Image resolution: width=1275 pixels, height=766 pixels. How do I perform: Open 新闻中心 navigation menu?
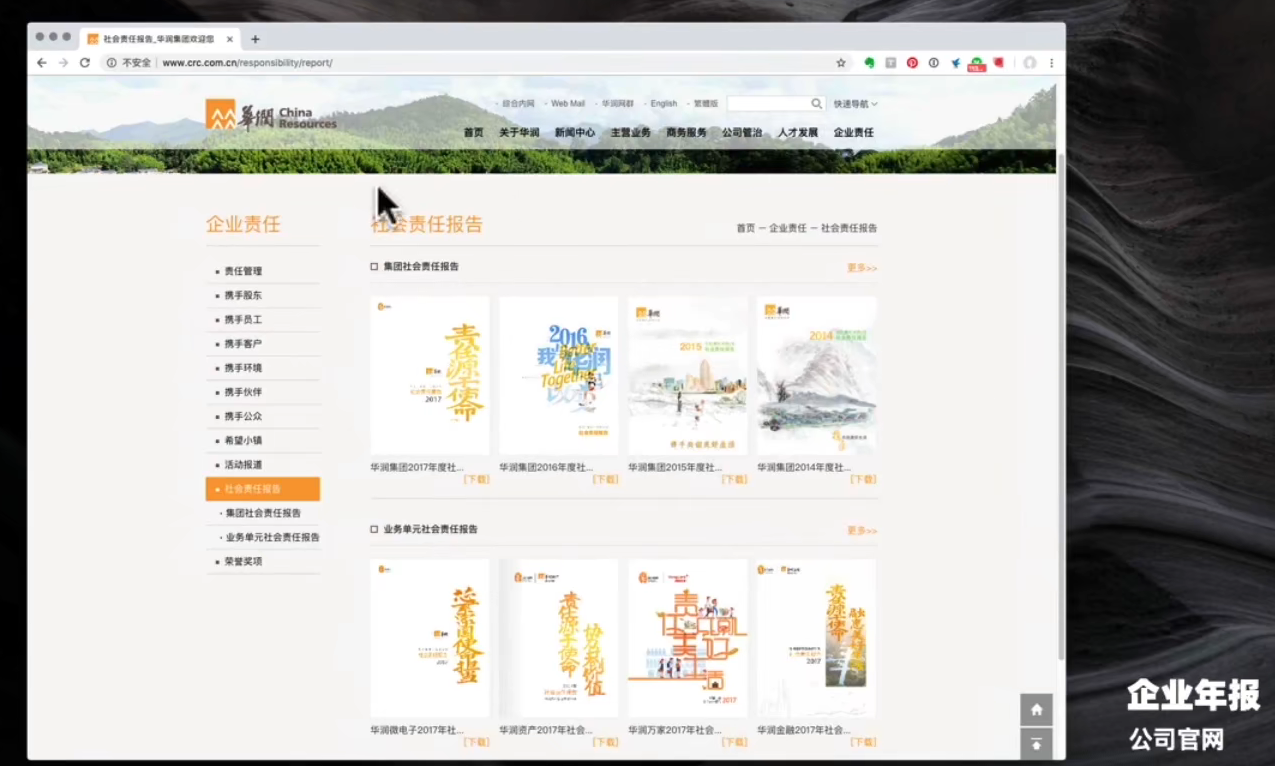point(575,132)
